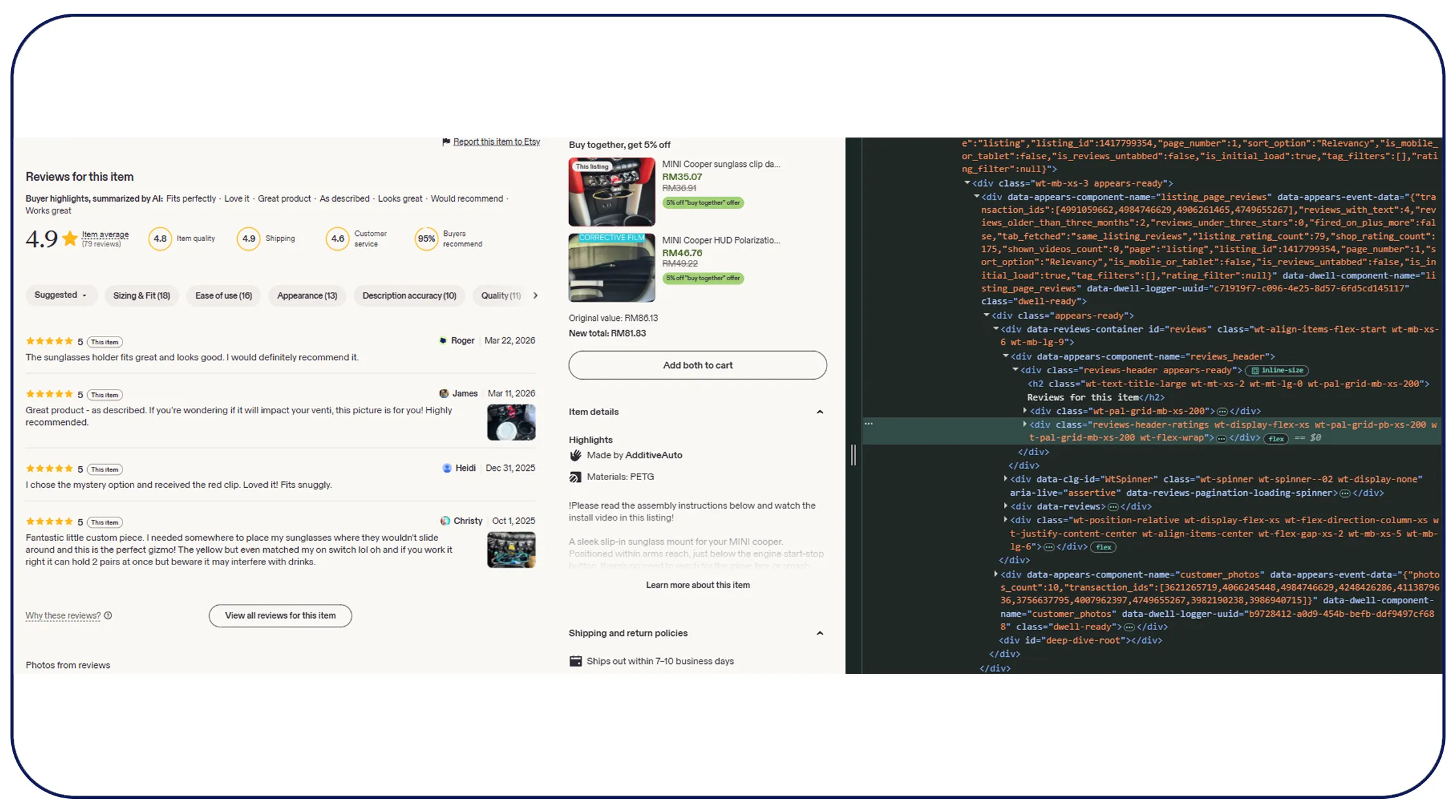1456x812 pixels.
Task: Click the calendar icon beside Ships out within 7–10 days
Action: coord(576,661)
